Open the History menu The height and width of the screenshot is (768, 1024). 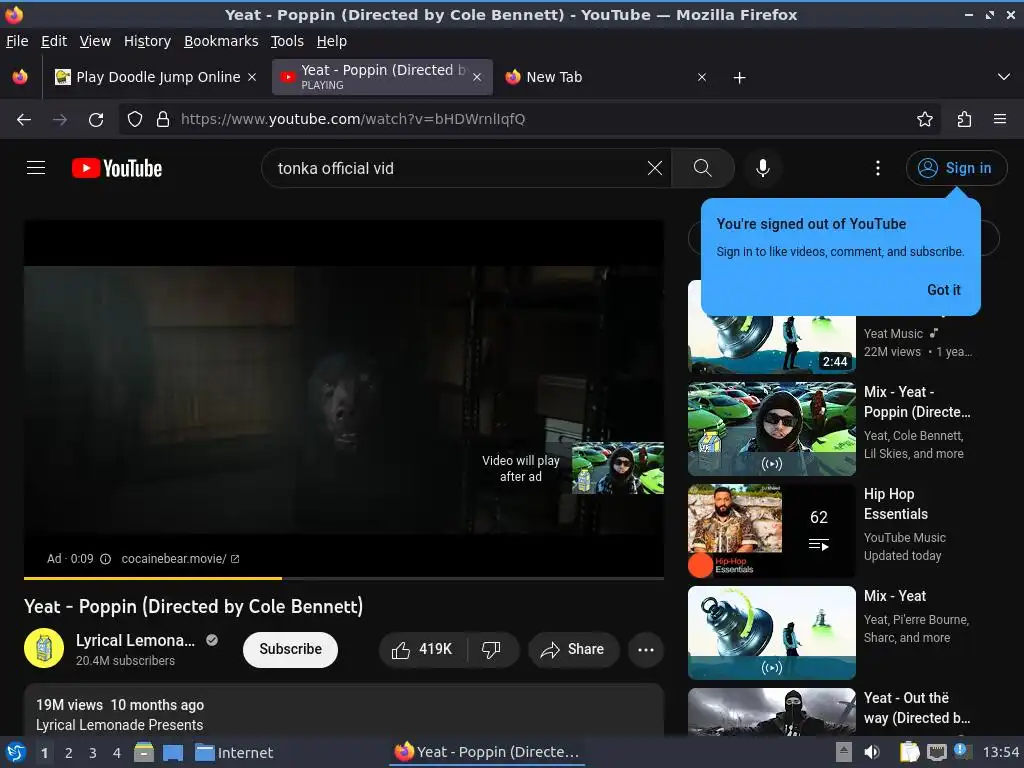click(x=147, y=41)
